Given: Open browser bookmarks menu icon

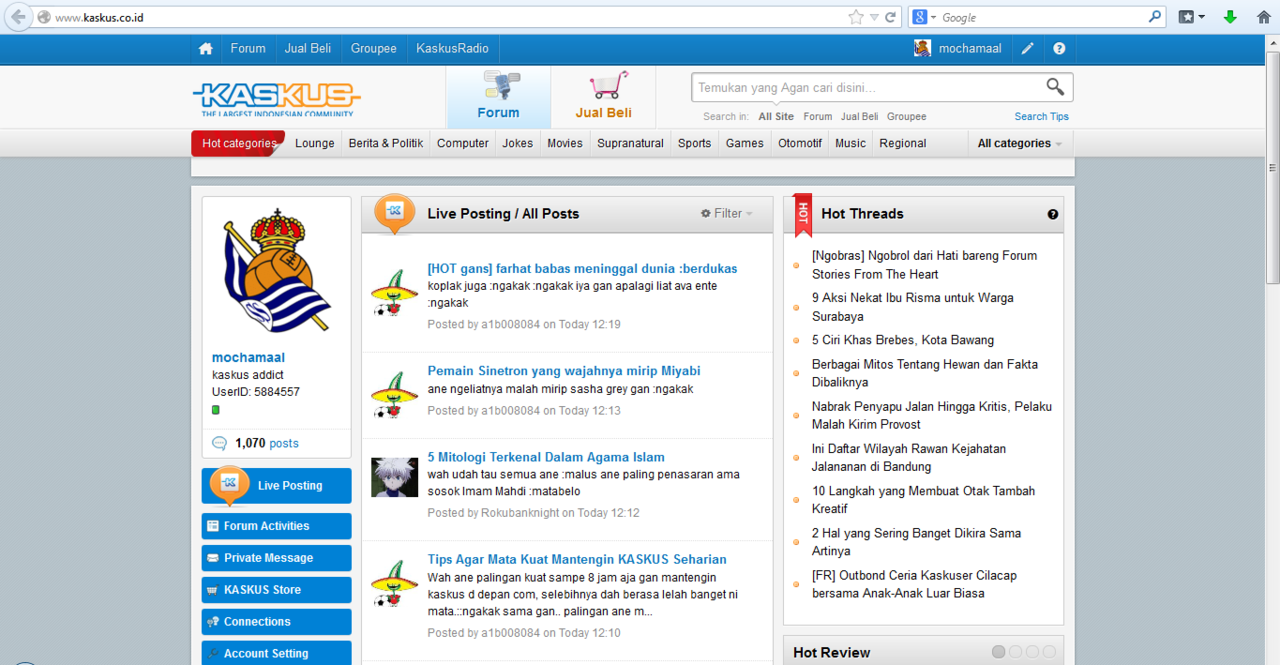Looking at the screenshot, I should 1191,17.
